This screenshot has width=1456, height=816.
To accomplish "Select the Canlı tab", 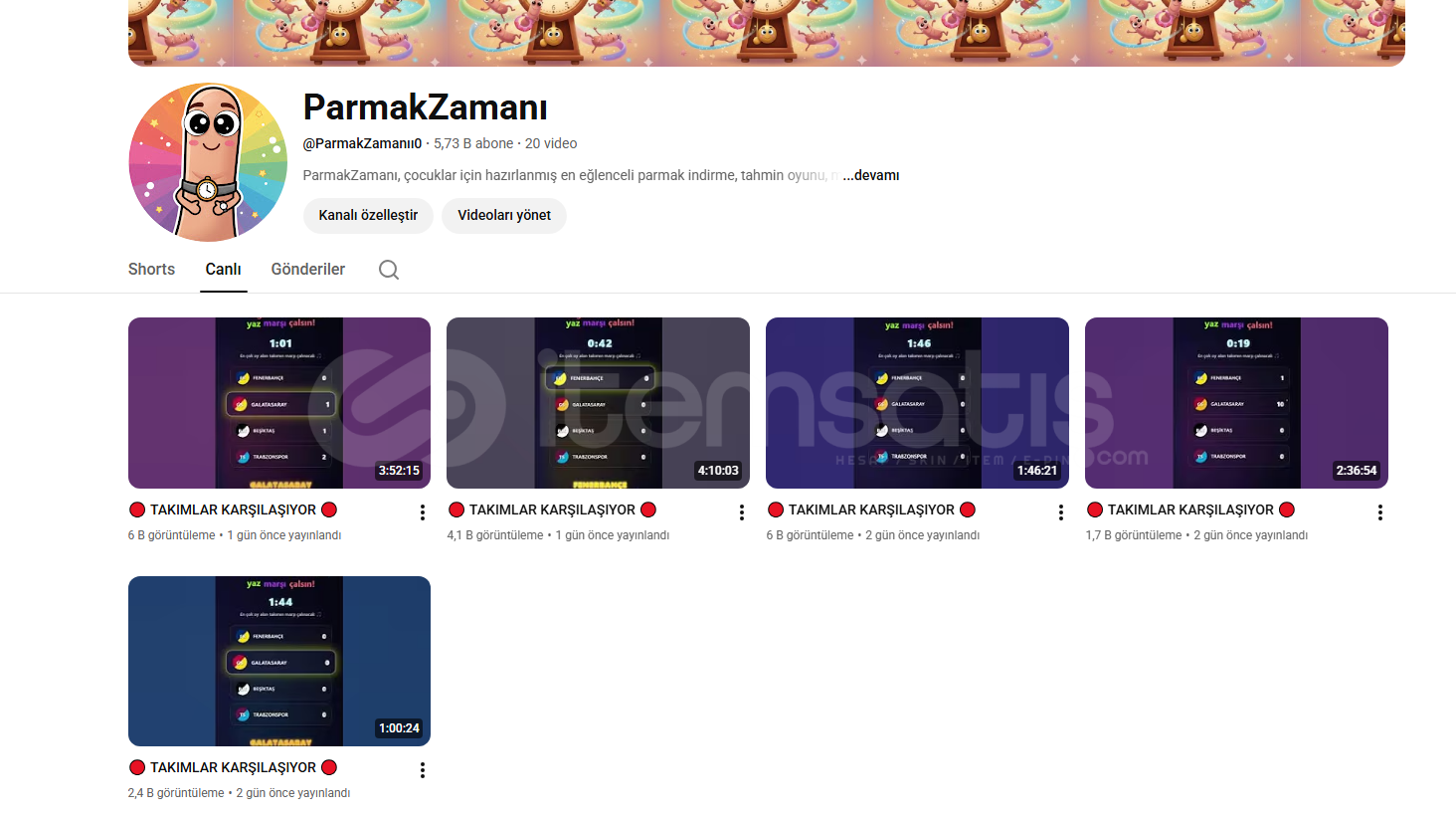I will tap(224, 270).
